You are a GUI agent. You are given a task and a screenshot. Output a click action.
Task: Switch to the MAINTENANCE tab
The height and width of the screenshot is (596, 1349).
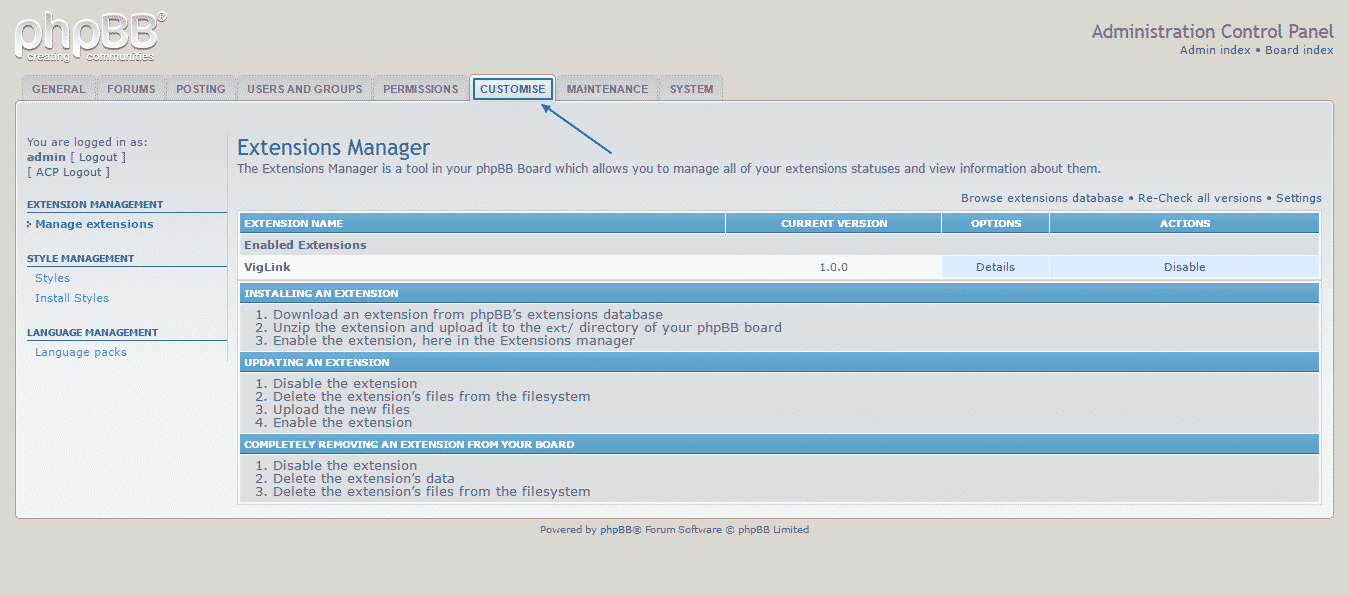pos(606,88)
